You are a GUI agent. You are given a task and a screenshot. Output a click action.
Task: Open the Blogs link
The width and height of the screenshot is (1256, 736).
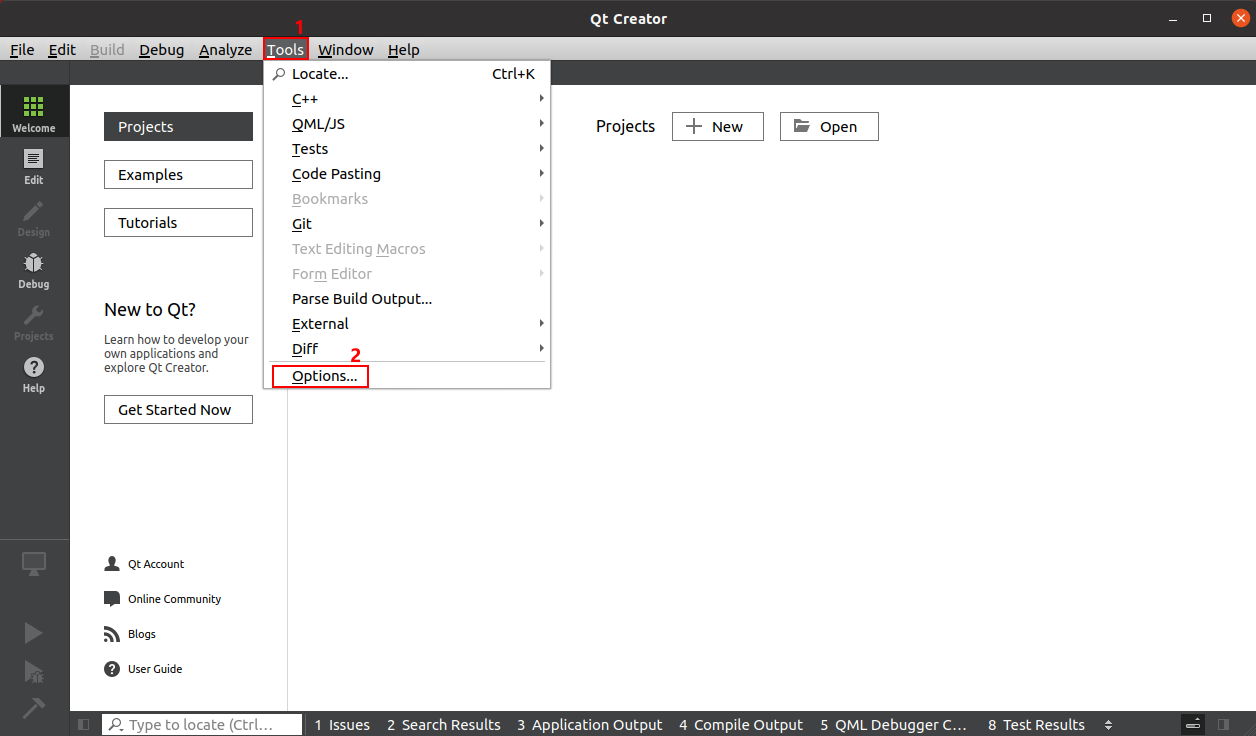[x=142, y=634]
